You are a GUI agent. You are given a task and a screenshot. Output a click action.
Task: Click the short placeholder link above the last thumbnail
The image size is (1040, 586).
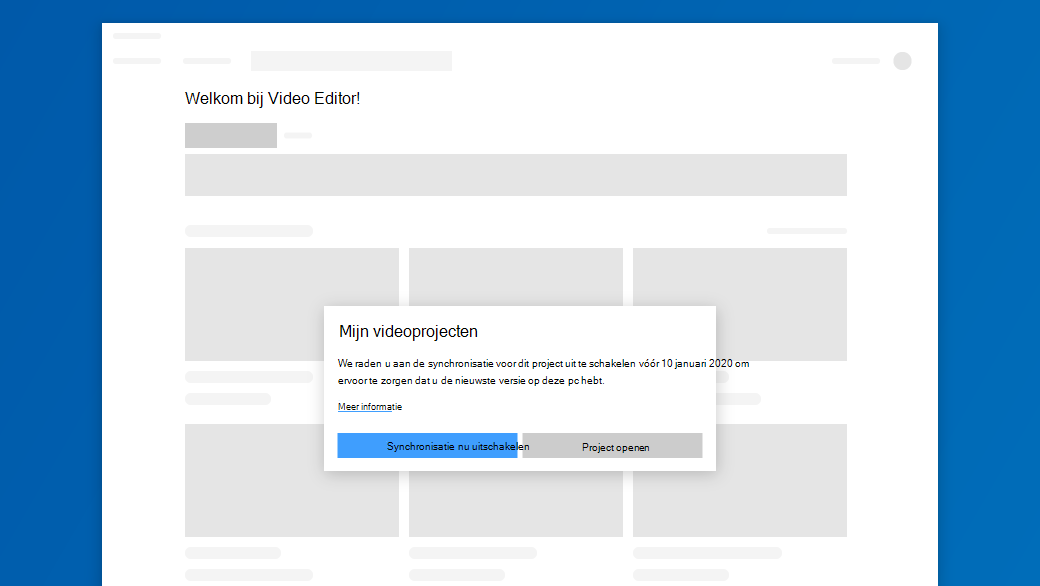[807, 231]
